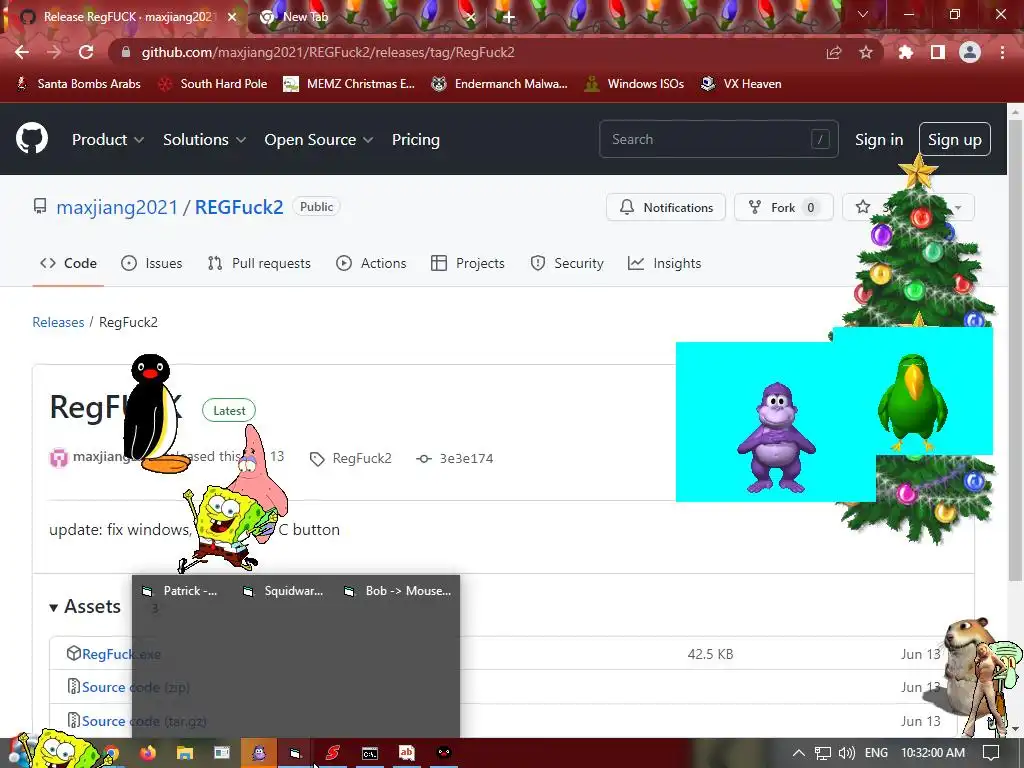Open the Projects tab

(468, 263)
